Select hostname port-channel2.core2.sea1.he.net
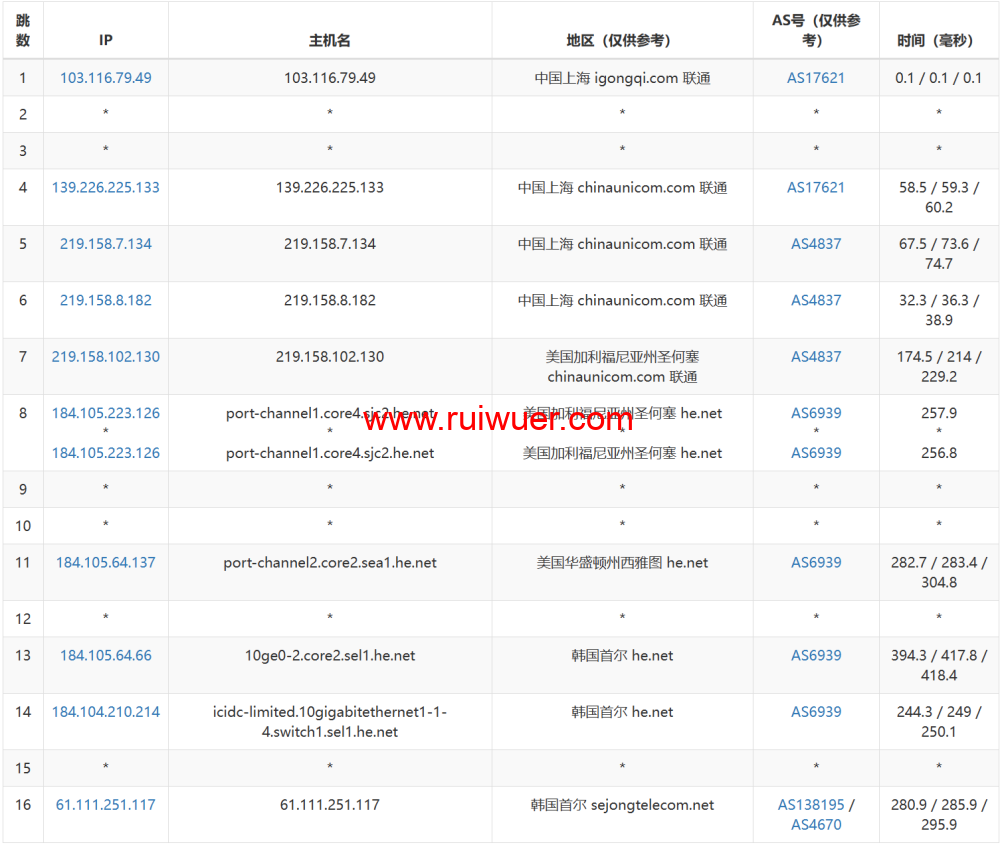The image size is (1000, 849). coord(330,563)
